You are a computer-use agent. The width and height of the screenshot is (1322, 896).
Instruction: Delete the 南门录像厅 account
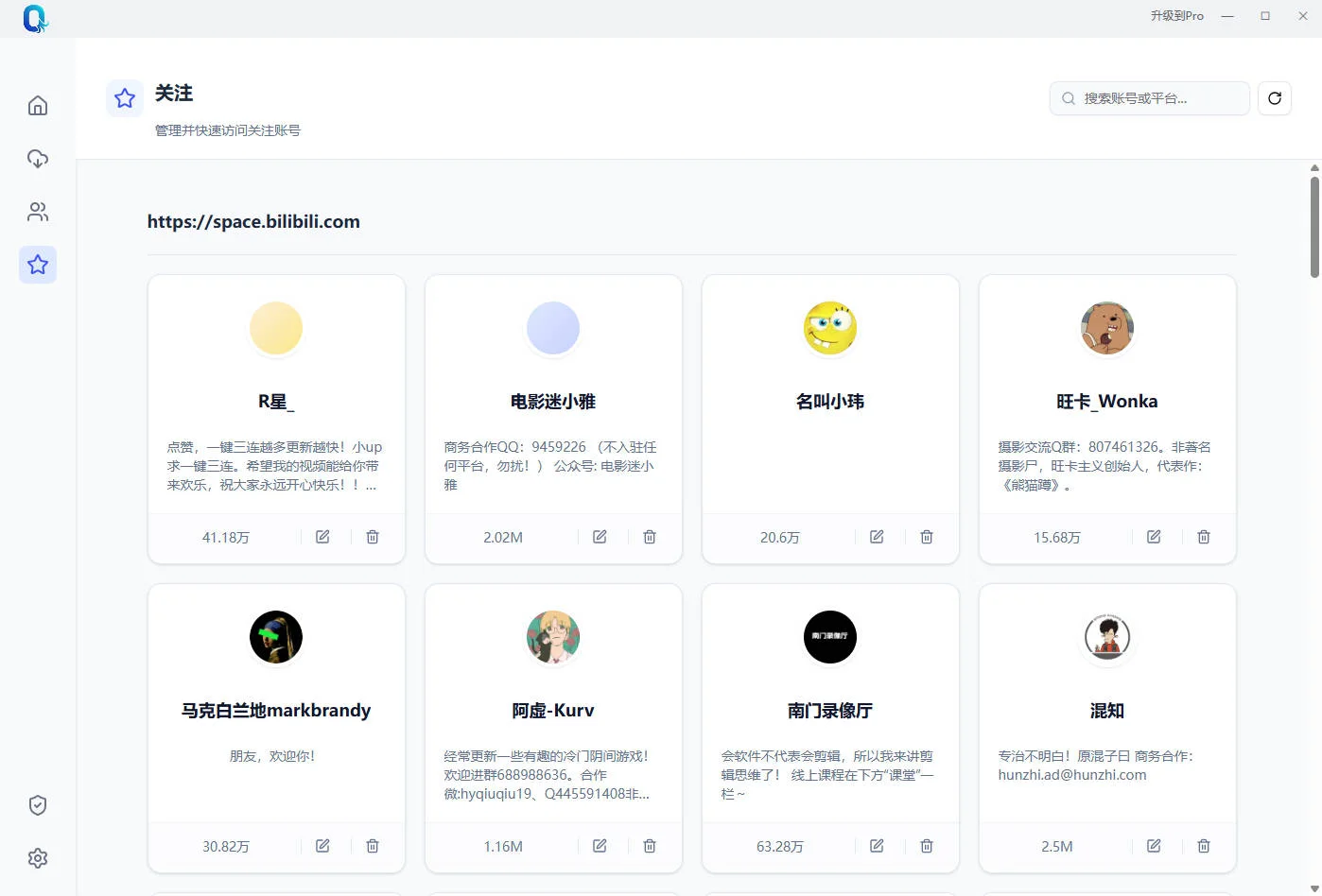pyautogui.click(x=926, y=845)
